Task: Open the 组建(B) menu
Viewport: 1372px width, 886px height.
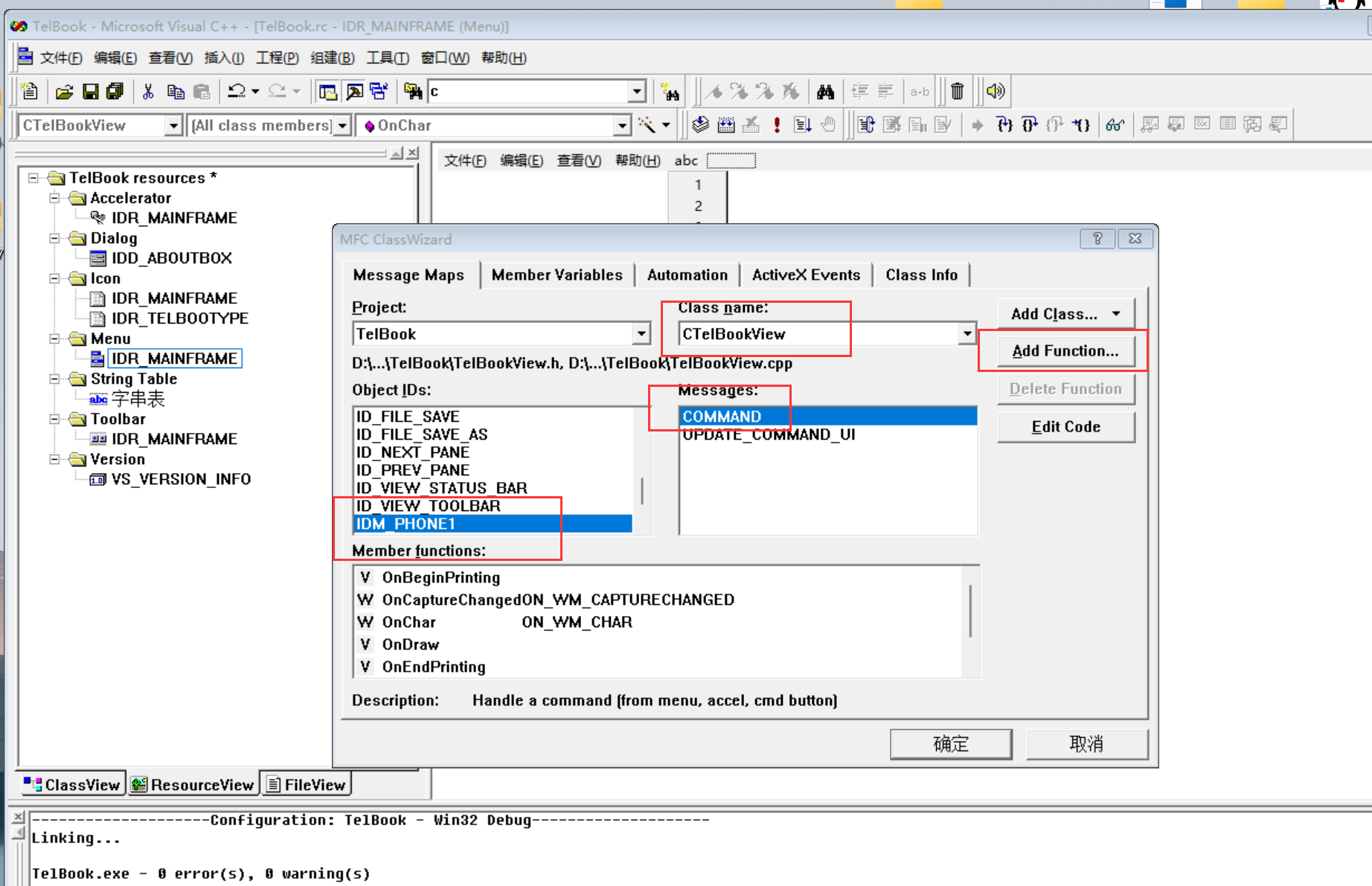Action: tap(333, 57)
